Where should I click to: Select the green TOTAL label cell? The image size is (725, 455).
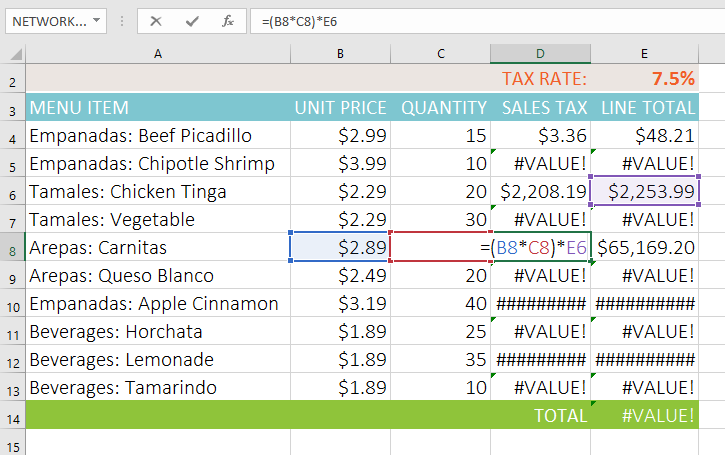point(540,415)
